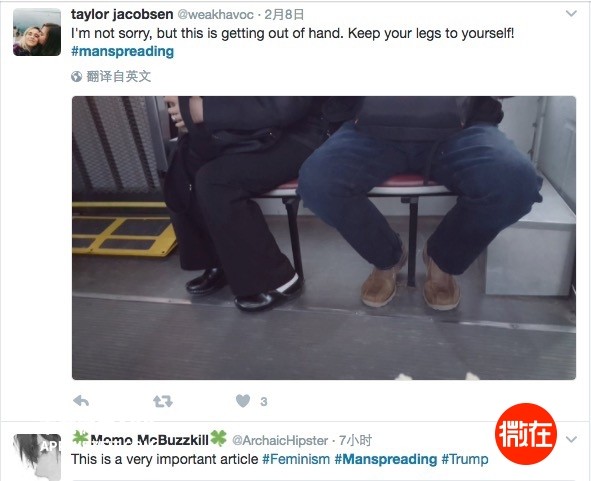Open the #Manspreading hashtag in second tweet
Image resolution: width=591 pixels, height=481 pixels.
tap(386, 459)
